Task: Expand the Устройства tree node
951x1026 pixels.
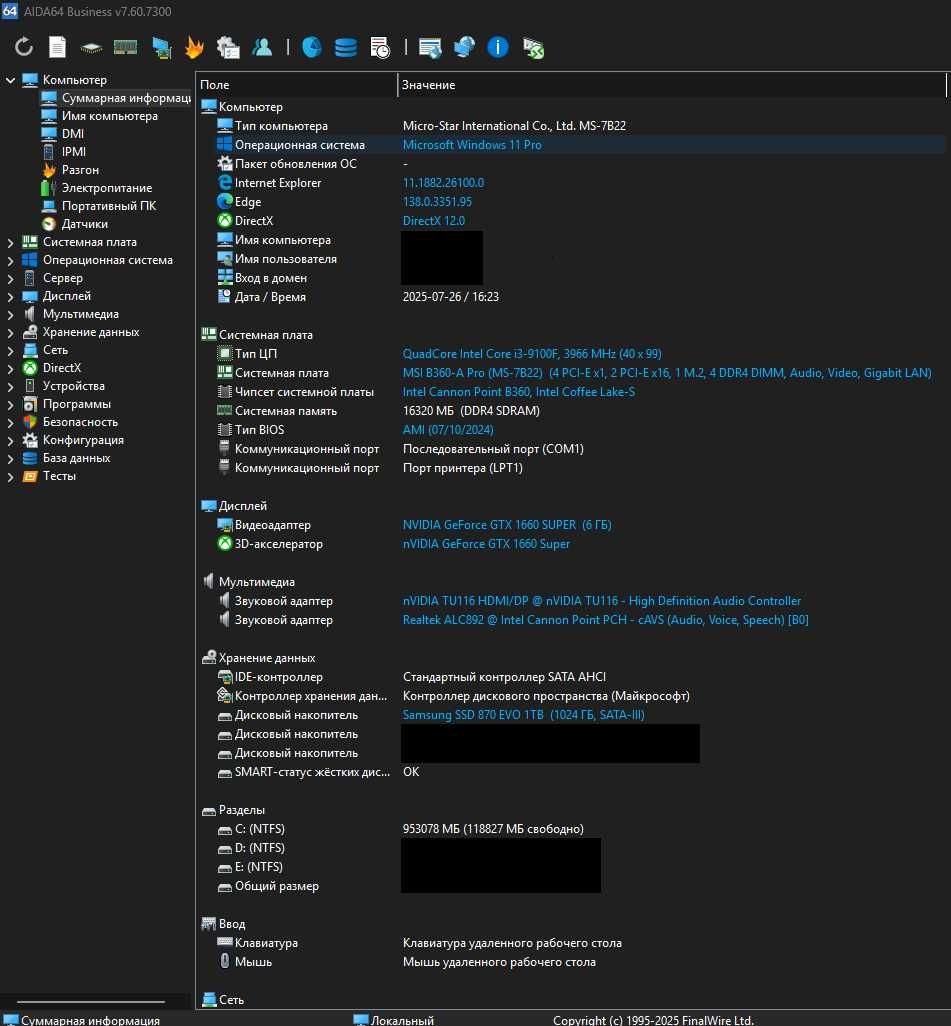Action: [10, 386]
